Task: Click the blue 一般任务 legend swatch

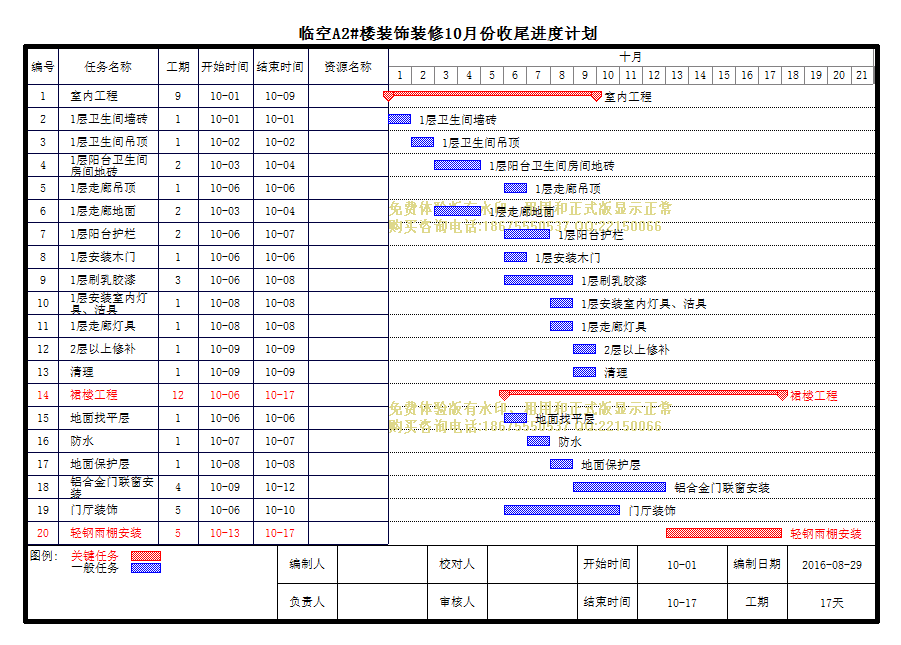Action: click(146, 568)
